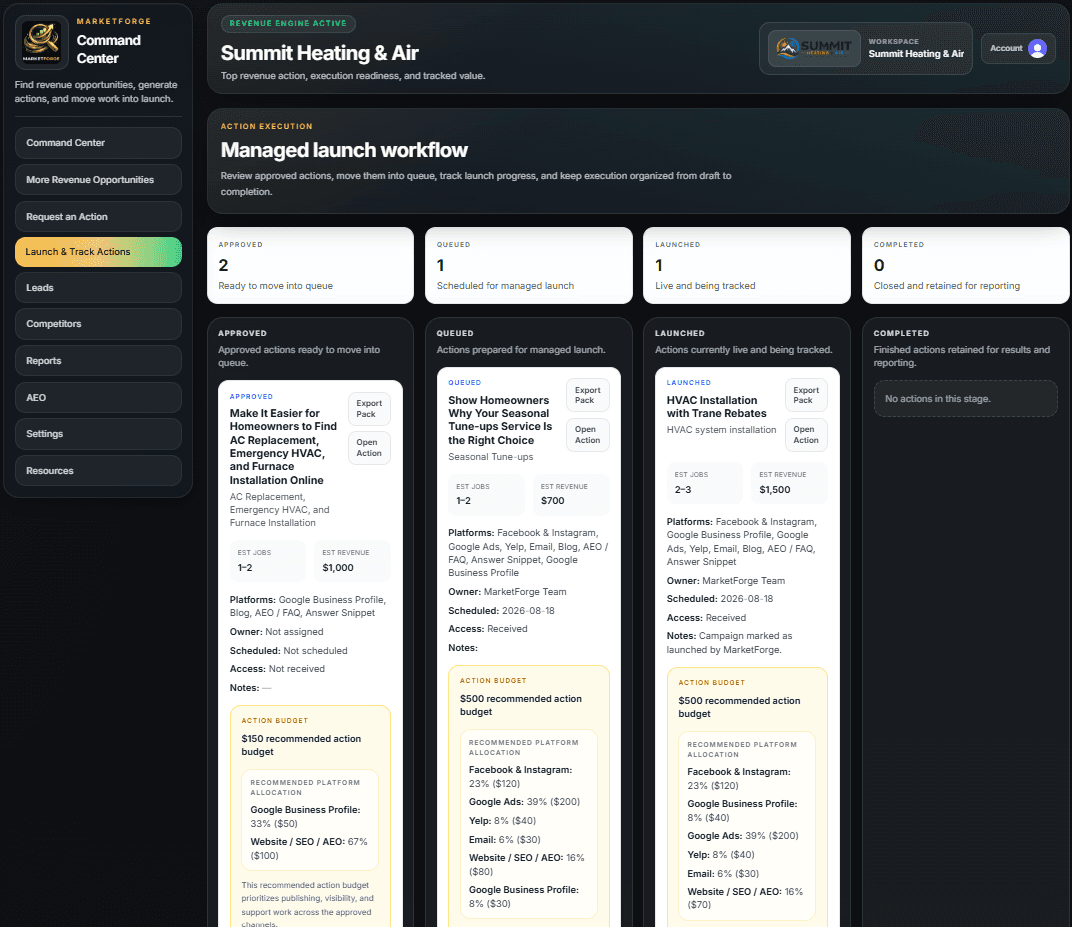
Task: Click the Launched summary card showing 1
Action: 747,265
